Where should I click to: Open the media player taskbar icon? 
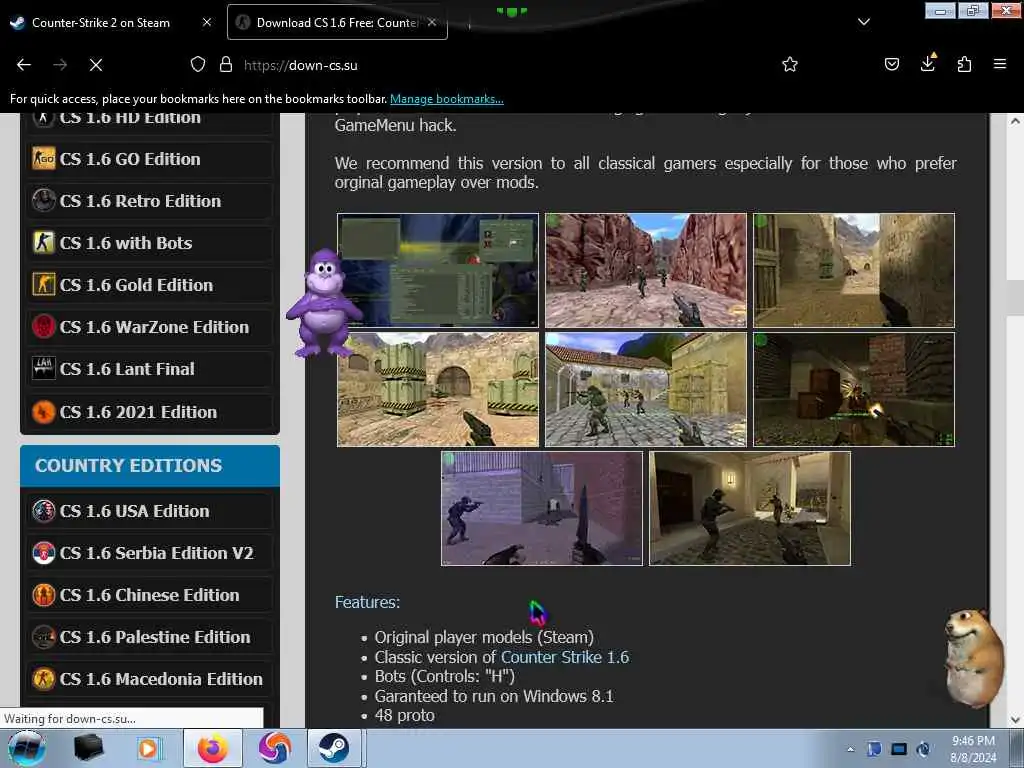pos(148,748)
